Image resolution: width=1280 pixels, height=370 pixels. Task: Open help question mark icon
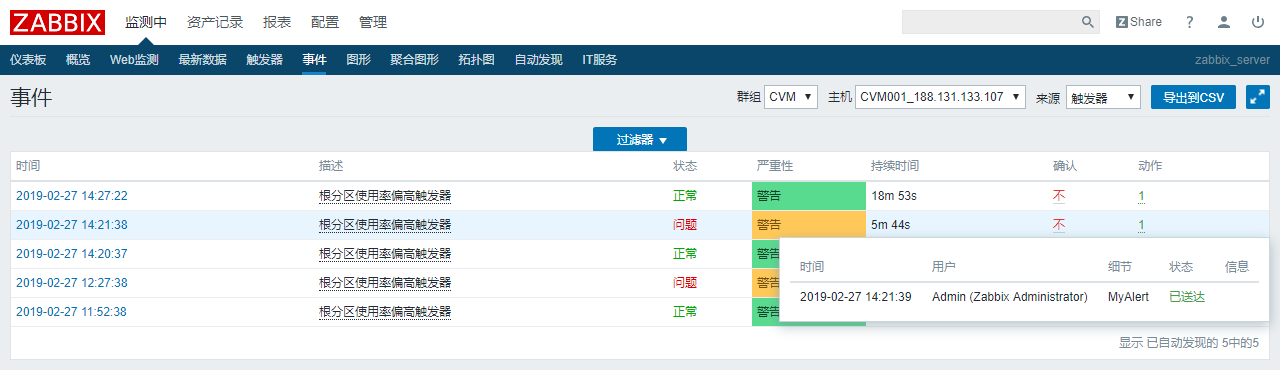coord(1190,22)
